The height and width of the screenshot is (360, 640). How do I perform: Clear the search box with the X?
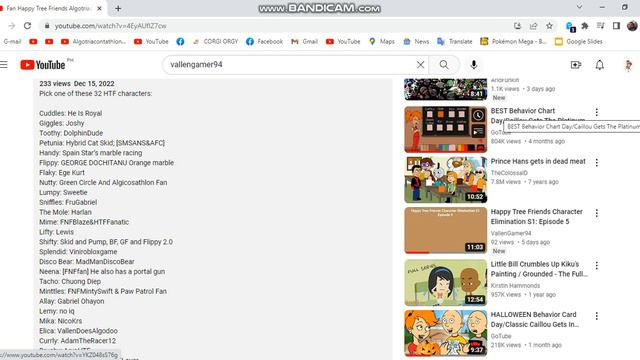(x=420, y=64)
